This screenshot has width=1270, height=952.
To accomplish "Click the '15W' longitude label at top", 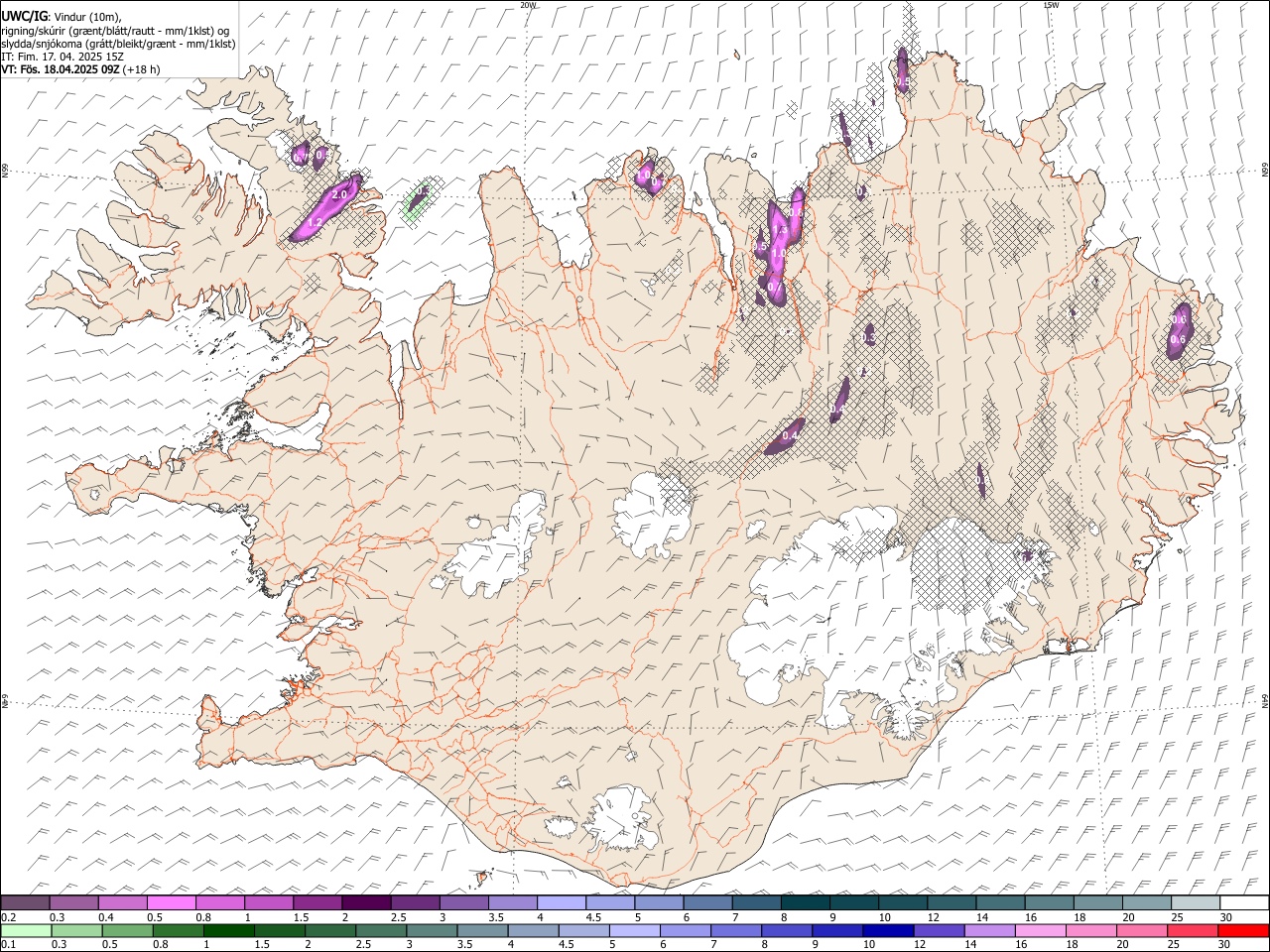I will pos(1051,5).
